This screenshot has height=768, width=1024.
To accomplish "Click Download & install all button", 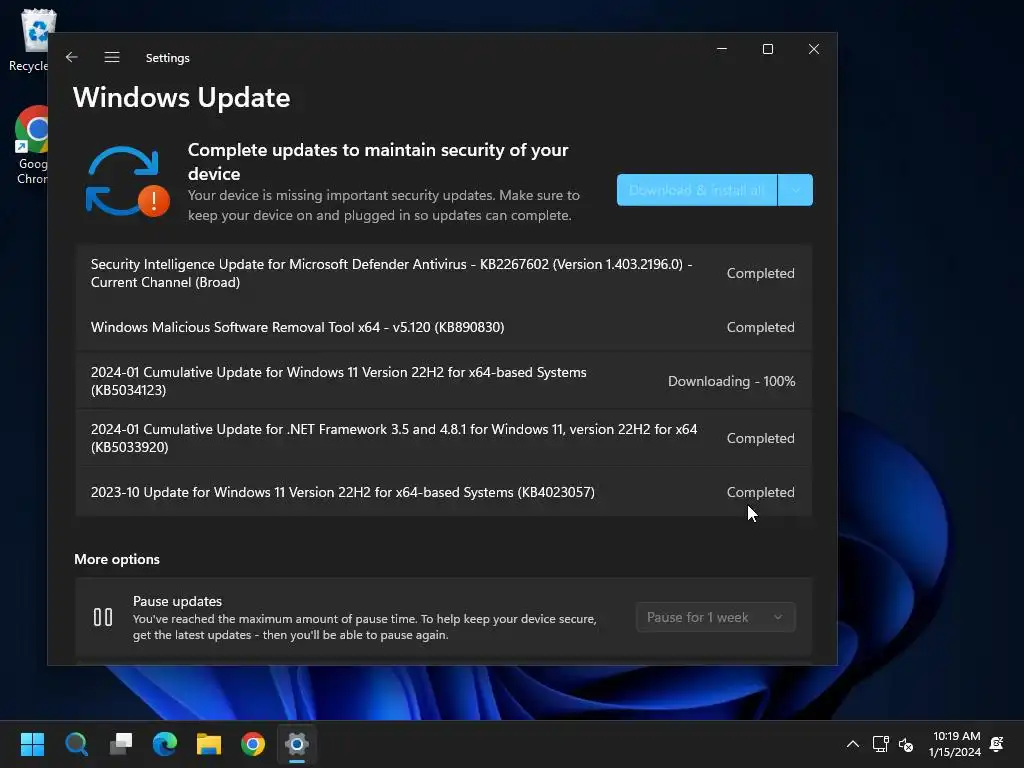I will click(697, 190).
